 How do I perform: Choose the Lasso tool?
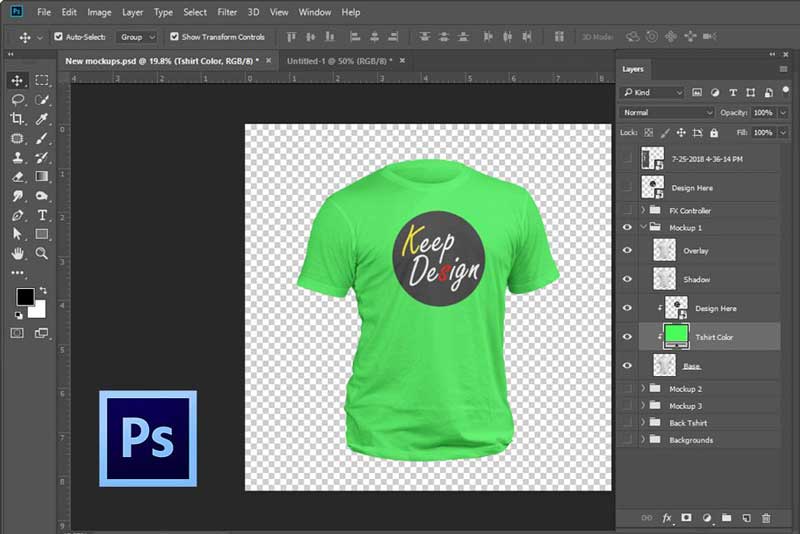click(17, 100)
